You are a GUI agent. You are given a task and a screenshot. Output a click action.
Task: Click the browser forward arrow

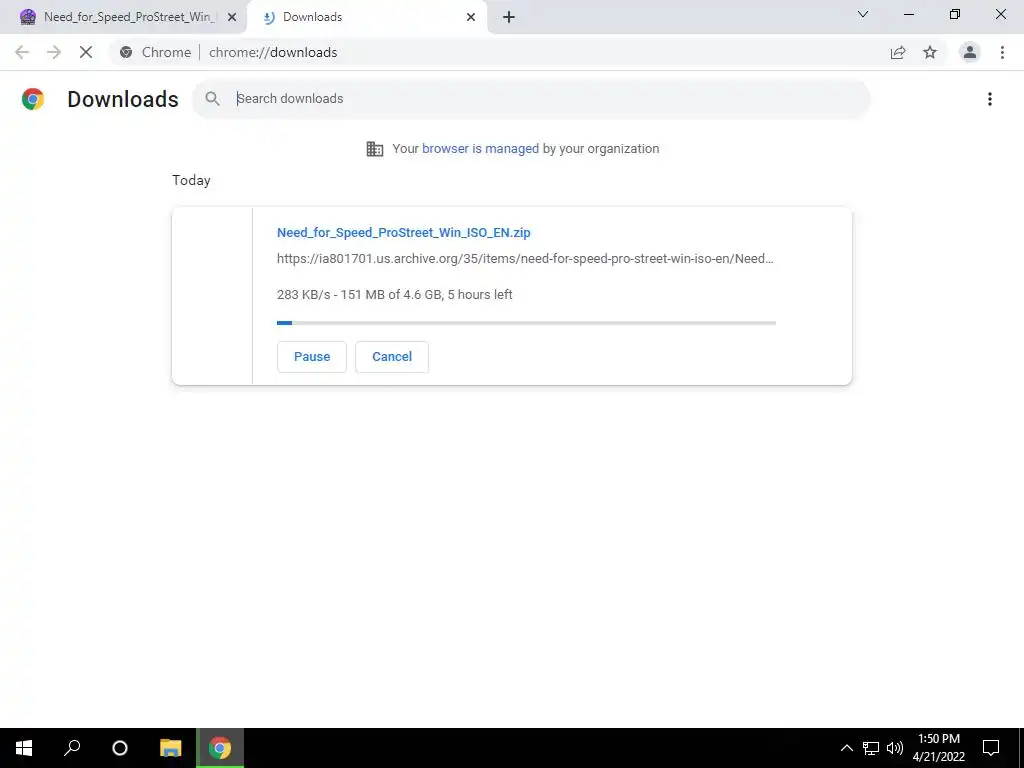coord(54,52)
